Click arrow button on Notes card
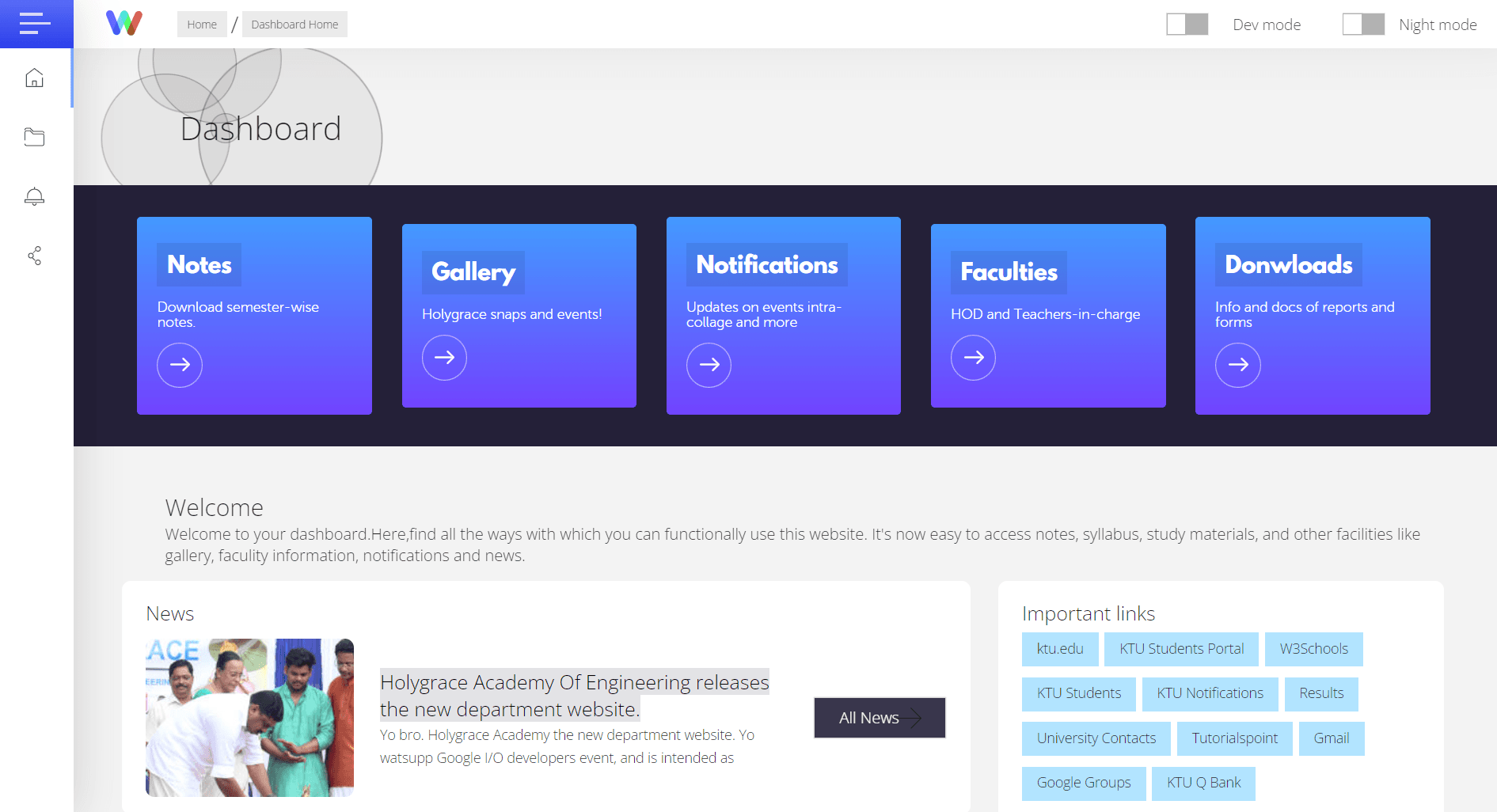The image size is (1497, 812). coord(180,365)
